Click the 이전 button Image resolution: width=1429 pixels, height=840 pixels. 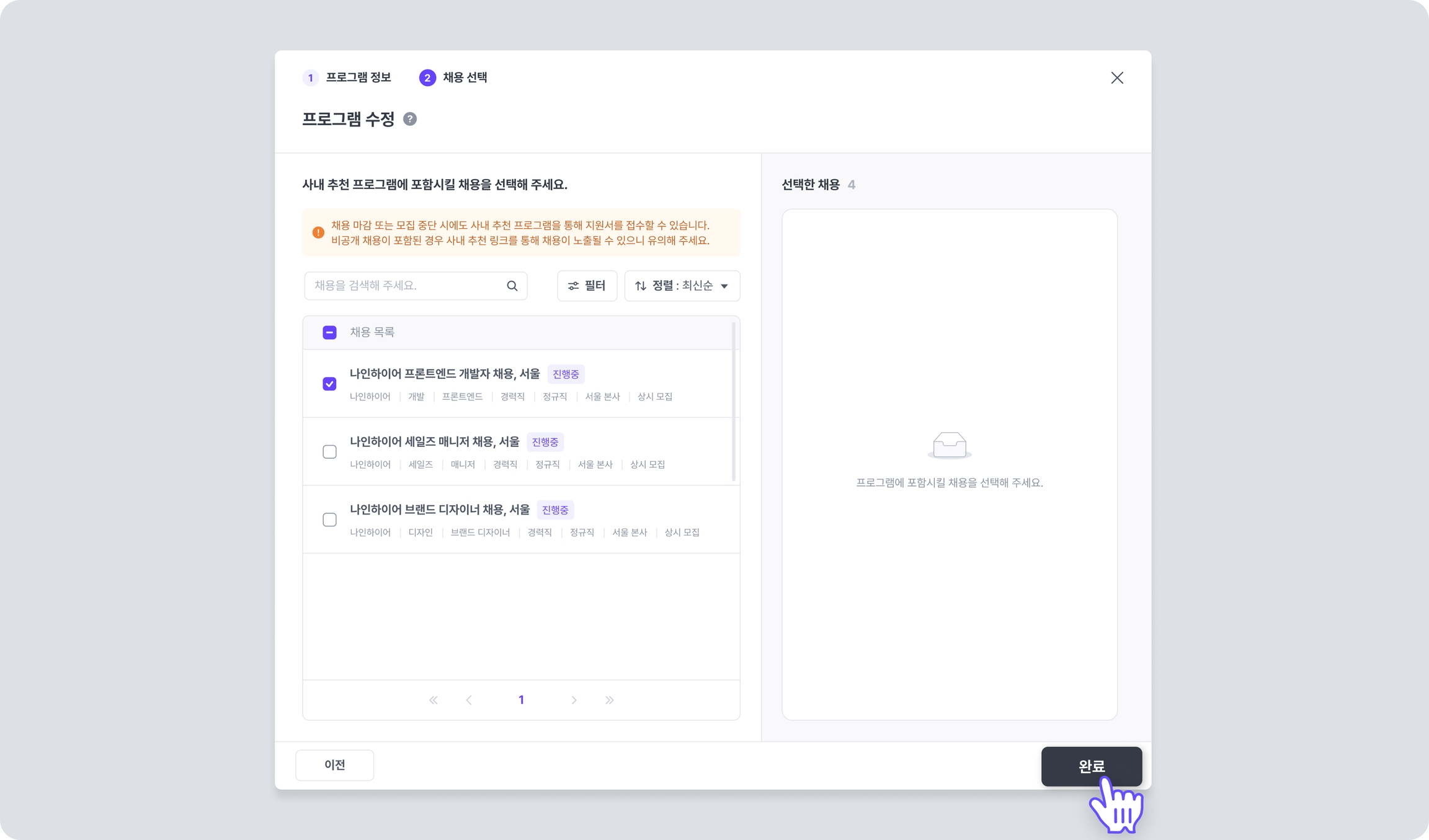[x=334, y=765]
